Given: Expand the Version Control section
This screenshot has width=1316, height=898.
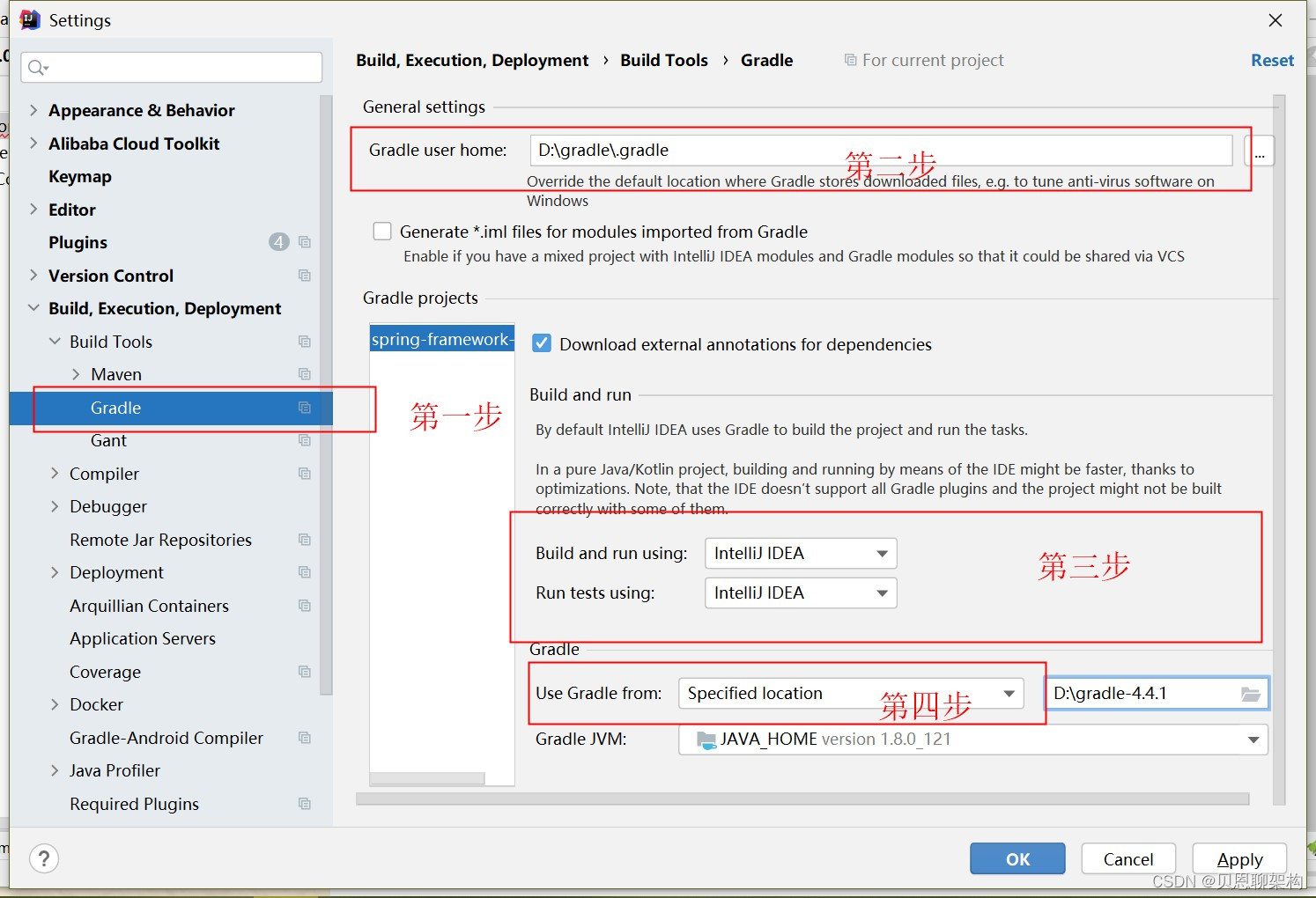Looking at the screenshot, I should 33,276.
